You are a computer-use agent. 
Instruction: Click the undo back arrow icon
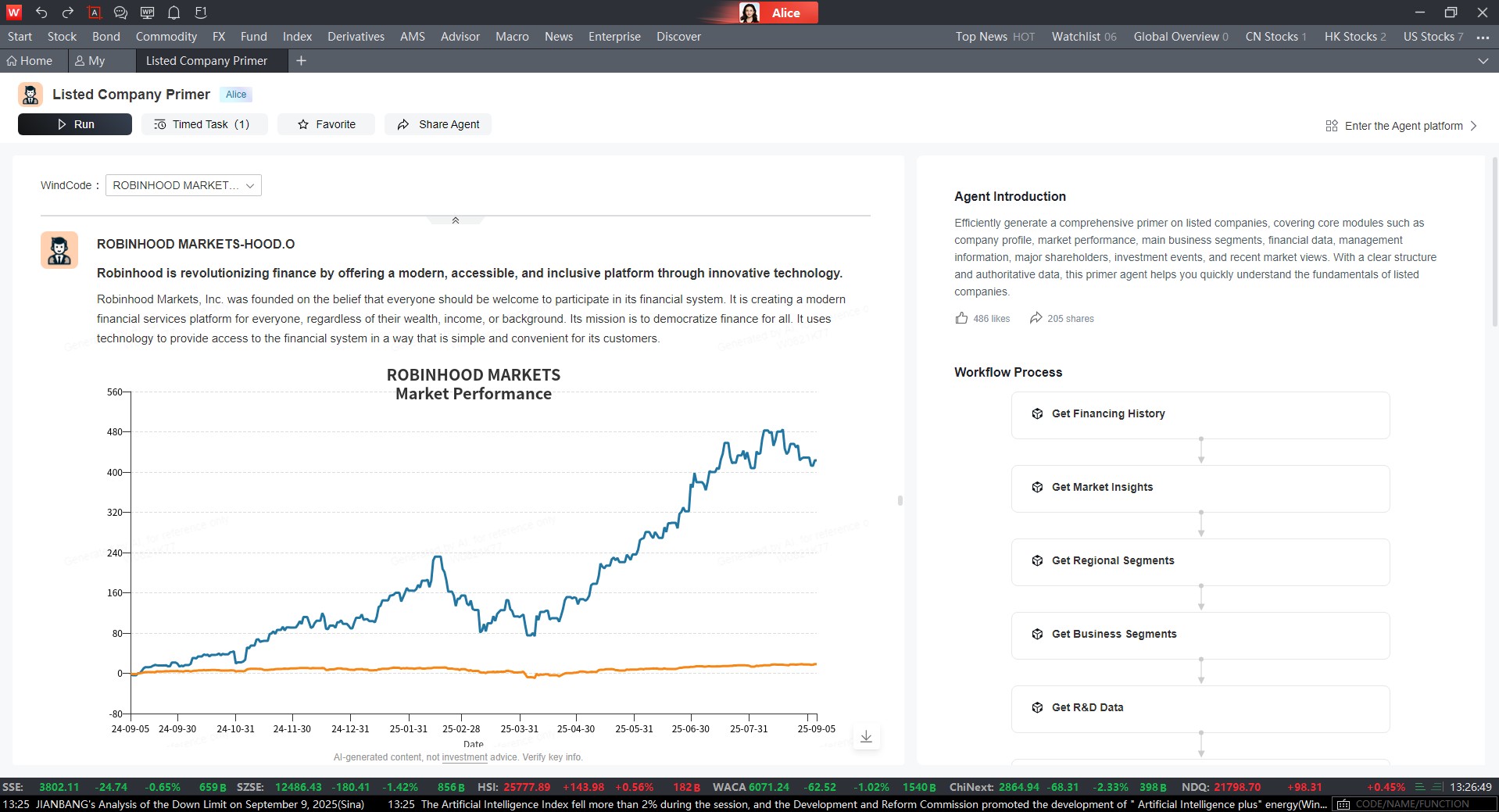[x=41, y=13]
